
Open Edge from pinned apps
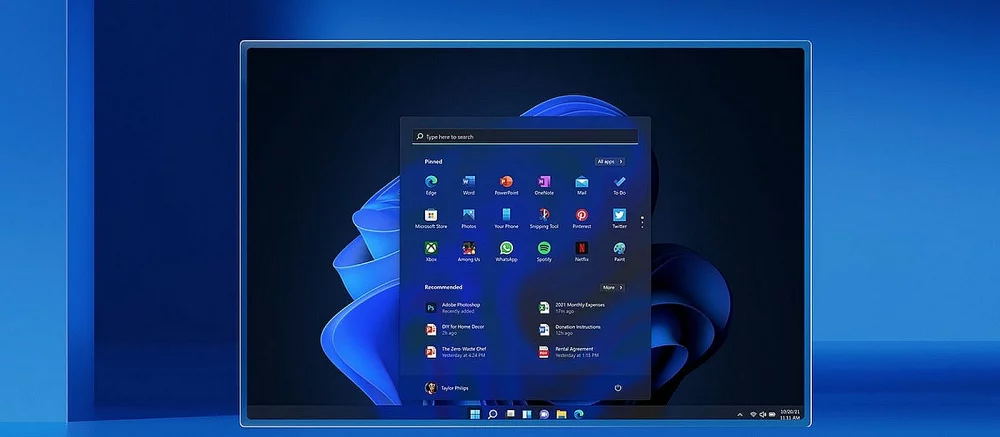(x=431, y=184)
